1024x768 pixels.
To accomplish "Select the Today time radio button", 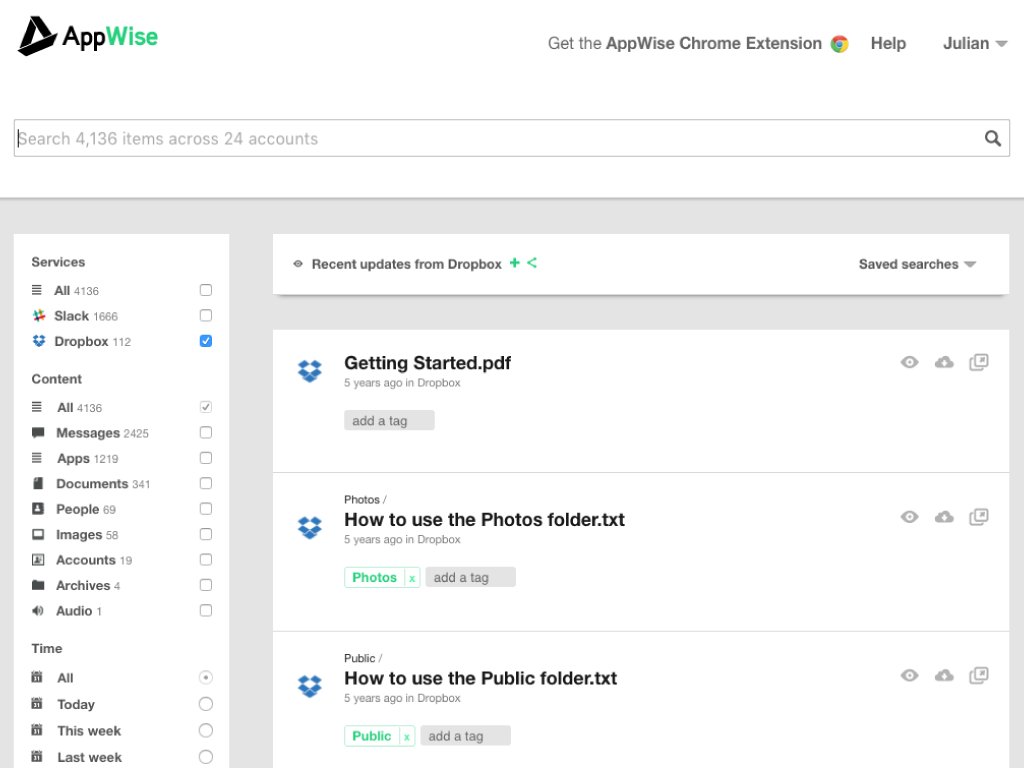I will 206,704.
